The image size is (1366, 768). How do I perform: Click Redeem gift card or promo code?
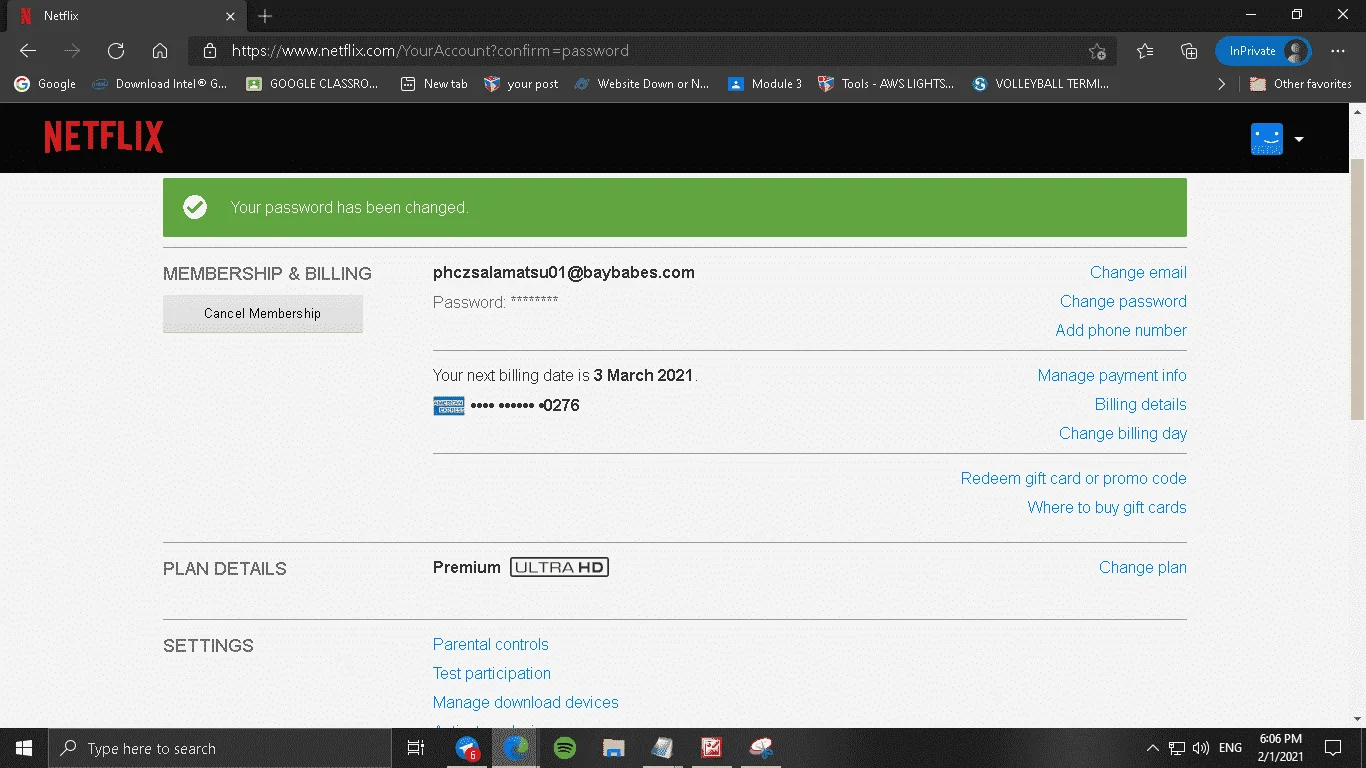tap(1074, 478)
